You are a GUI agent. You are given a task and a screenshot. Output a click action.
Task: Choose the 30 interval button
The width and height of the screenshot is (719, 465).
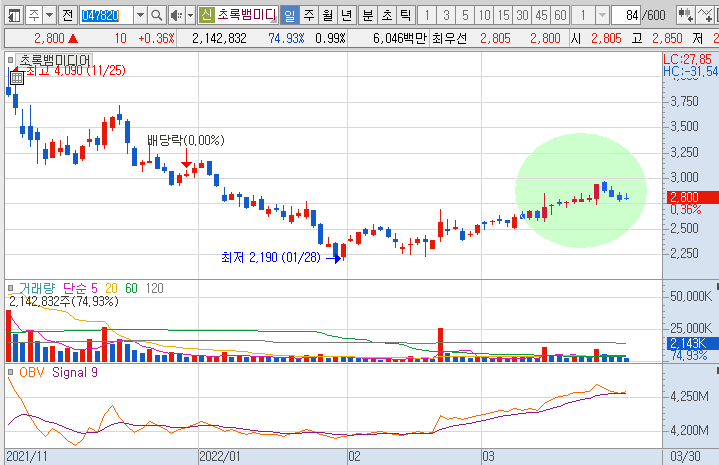(x=523, y=16)
